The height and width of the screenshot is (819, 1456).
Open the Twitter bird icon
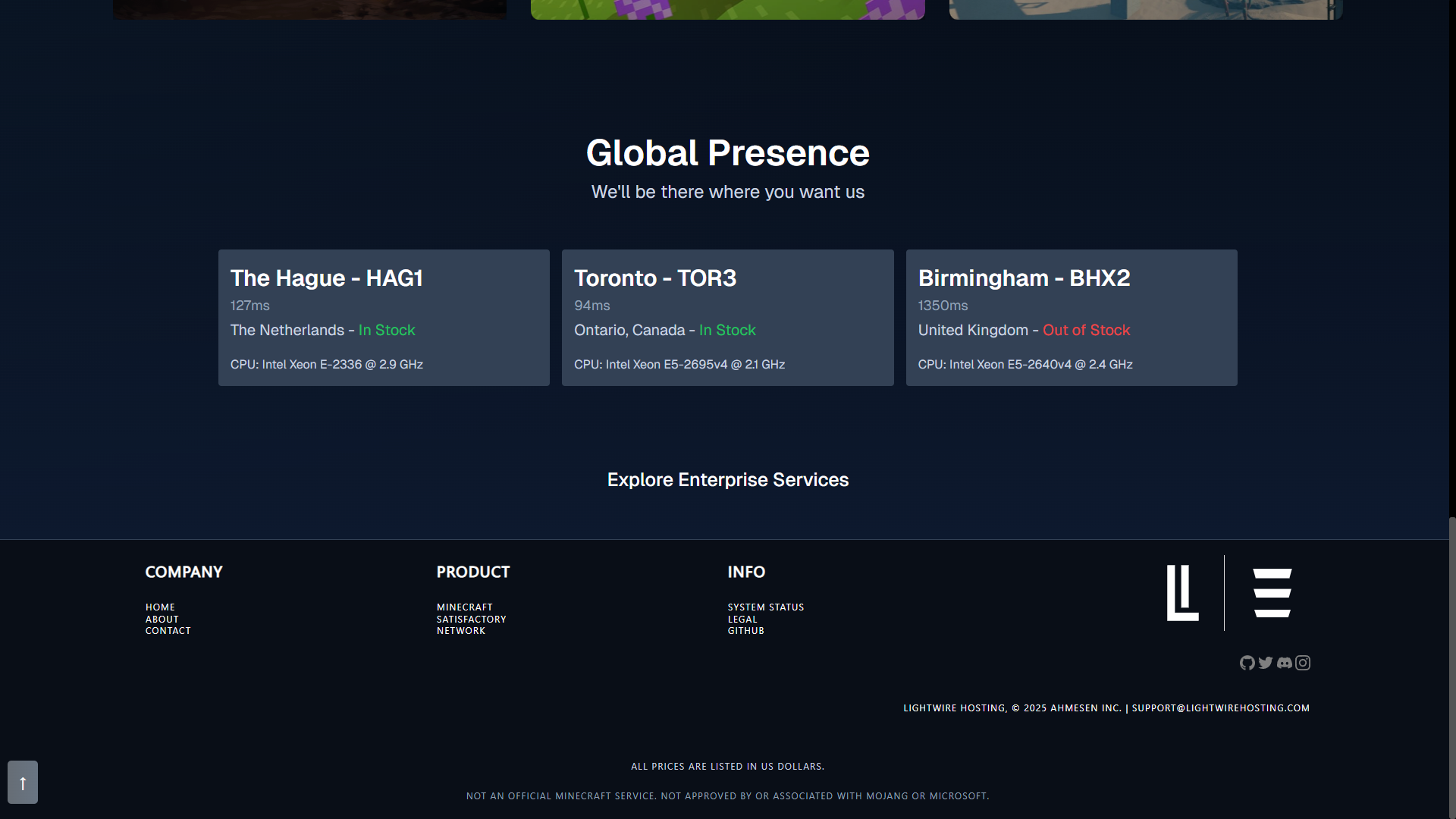(x=1266, y=663)
